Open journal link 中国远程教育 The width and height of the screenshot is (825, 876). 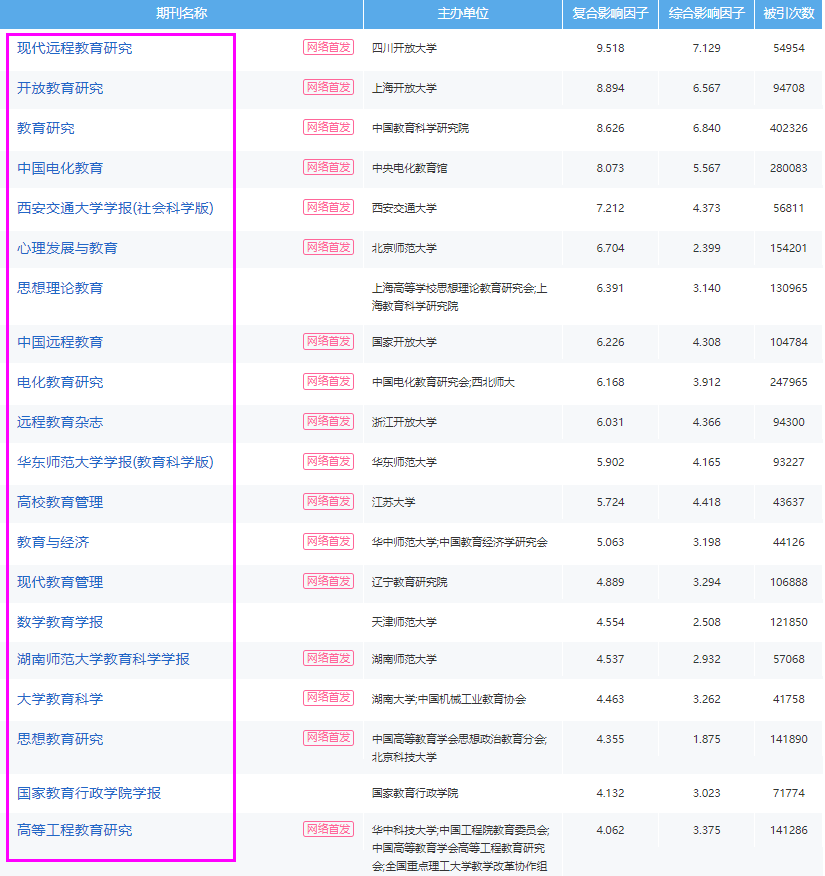click(60, 342)
